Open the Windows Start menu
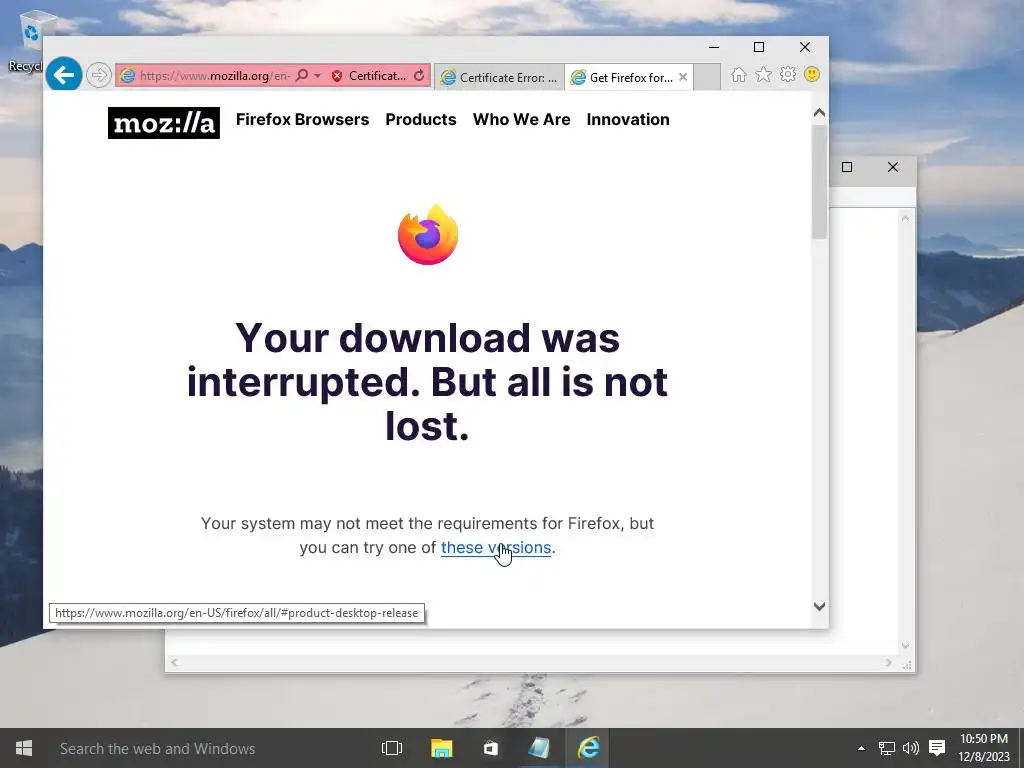Viewport: 1024px width, 768px height. 24,748
